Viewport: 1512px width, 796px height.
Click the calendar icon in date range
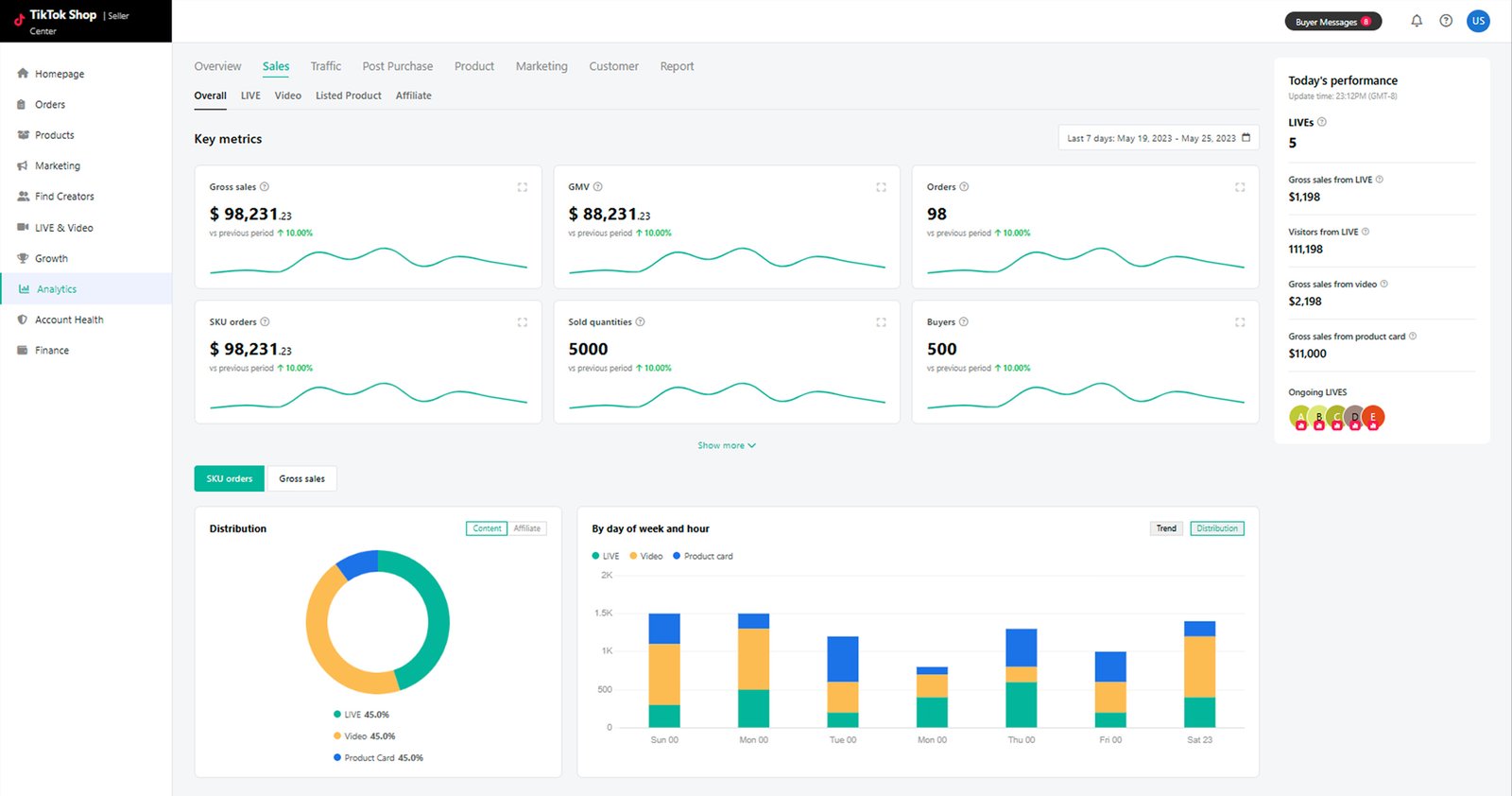pos(1246,138)
